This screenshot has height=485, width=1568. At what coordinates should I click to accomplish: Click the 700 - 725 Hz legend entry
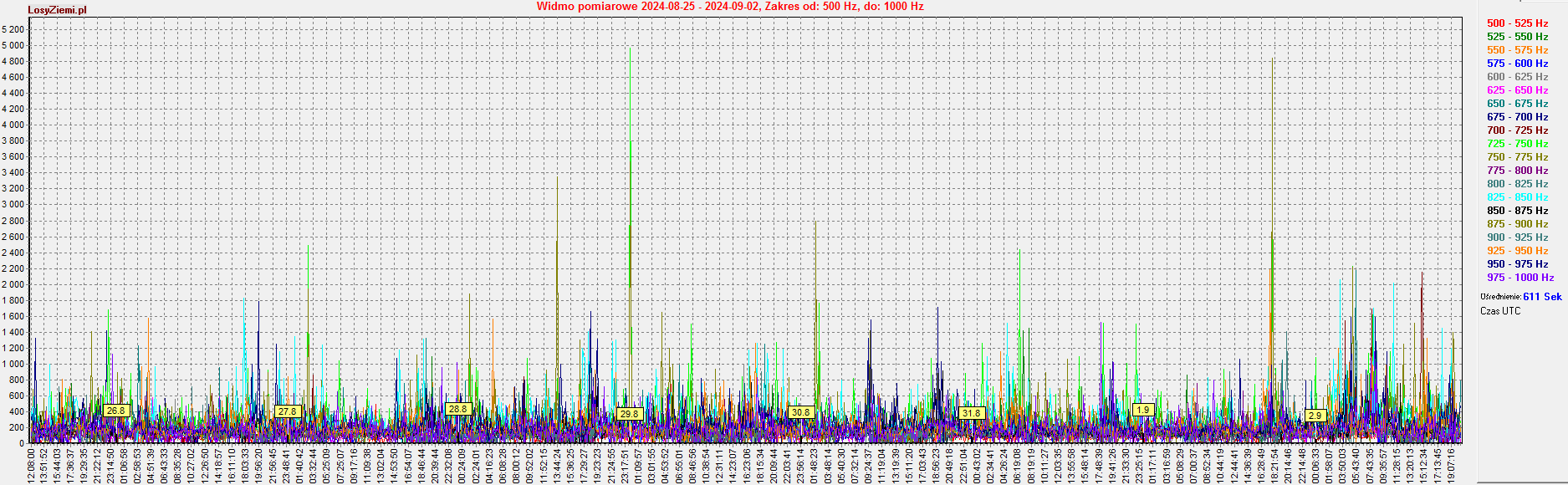[1517, 130]
